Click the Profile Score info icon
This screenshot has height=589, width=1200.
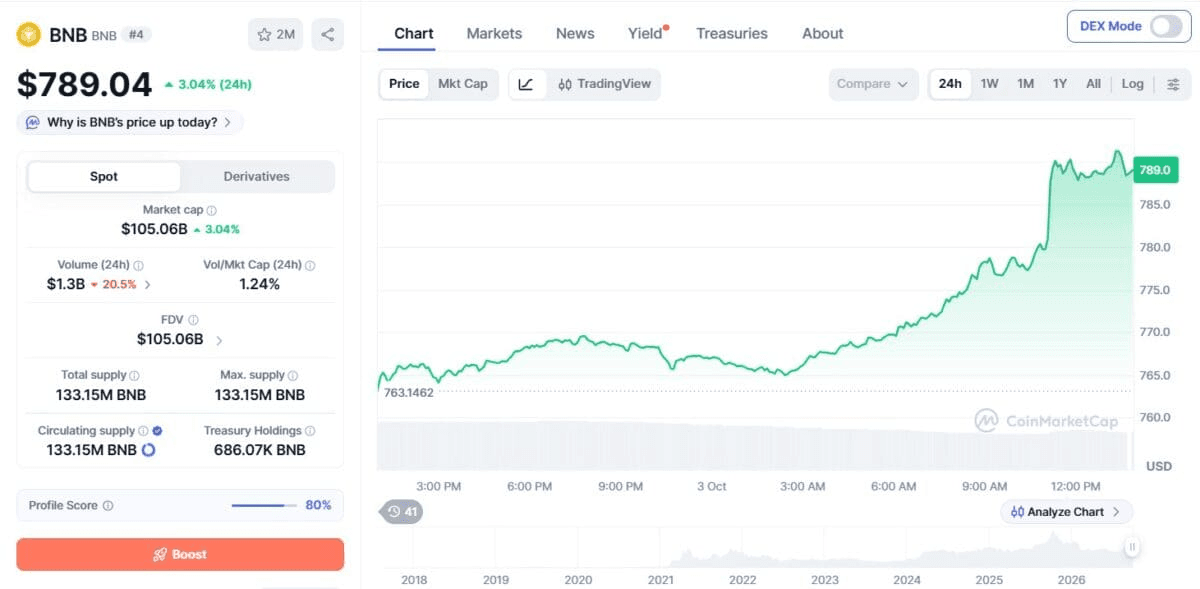pyautogui.click(x=108, y=505)
